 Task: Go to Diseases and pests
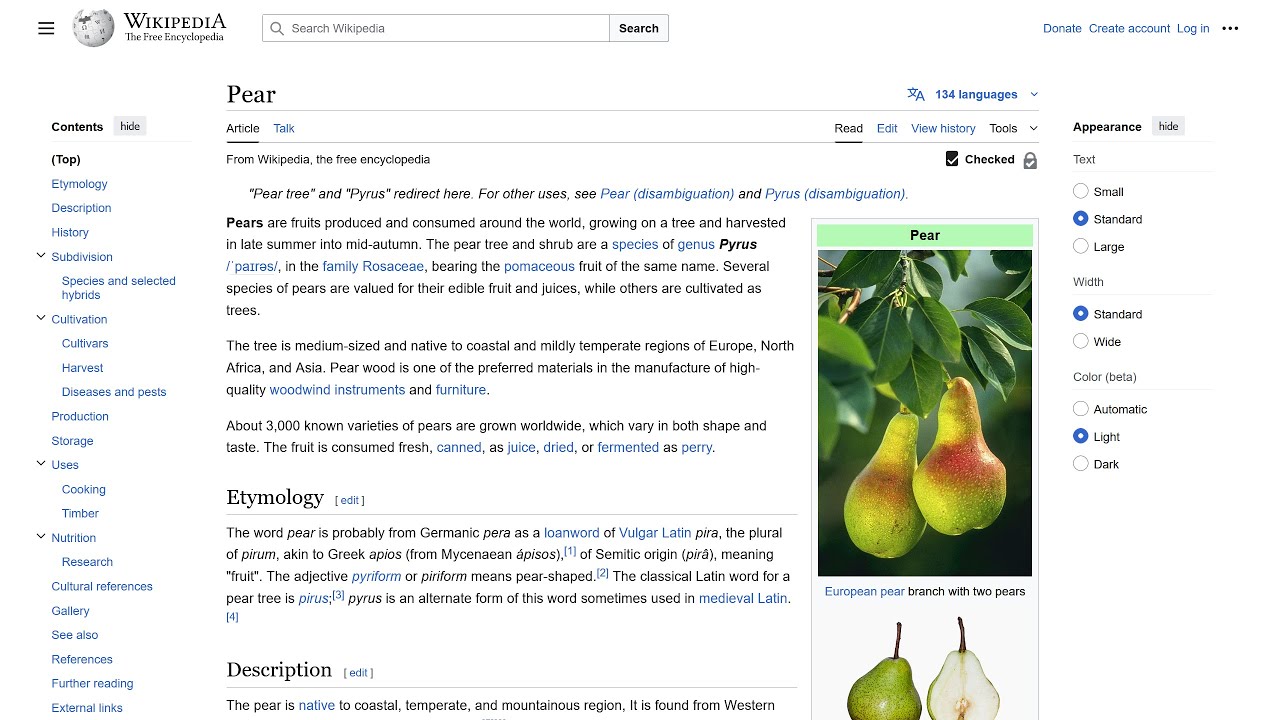coord(114,392)
